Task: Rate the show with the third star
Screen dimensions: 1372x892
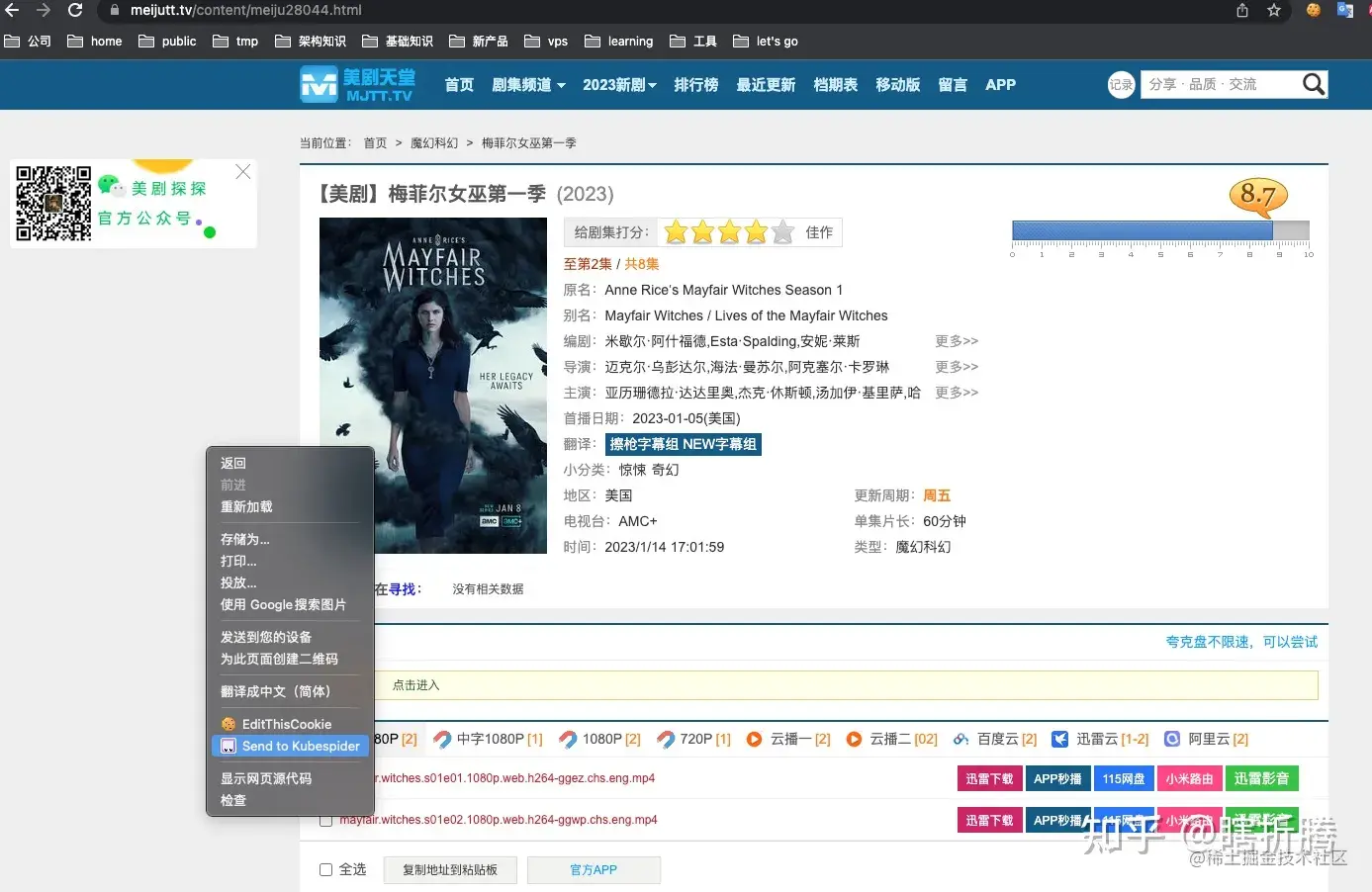Action: pos(730,232)
